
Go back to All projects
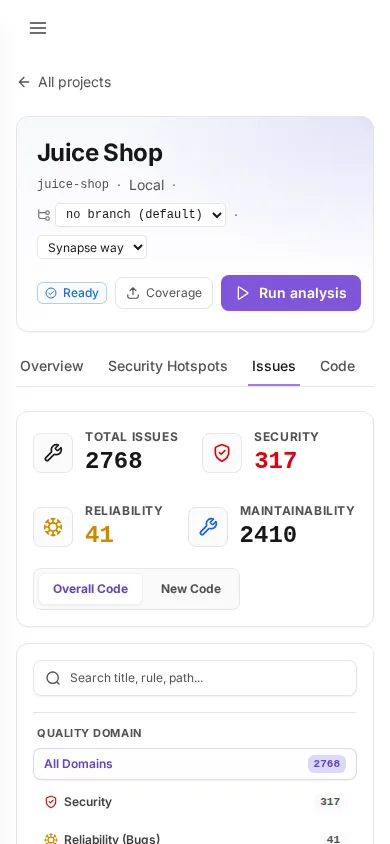65,82
